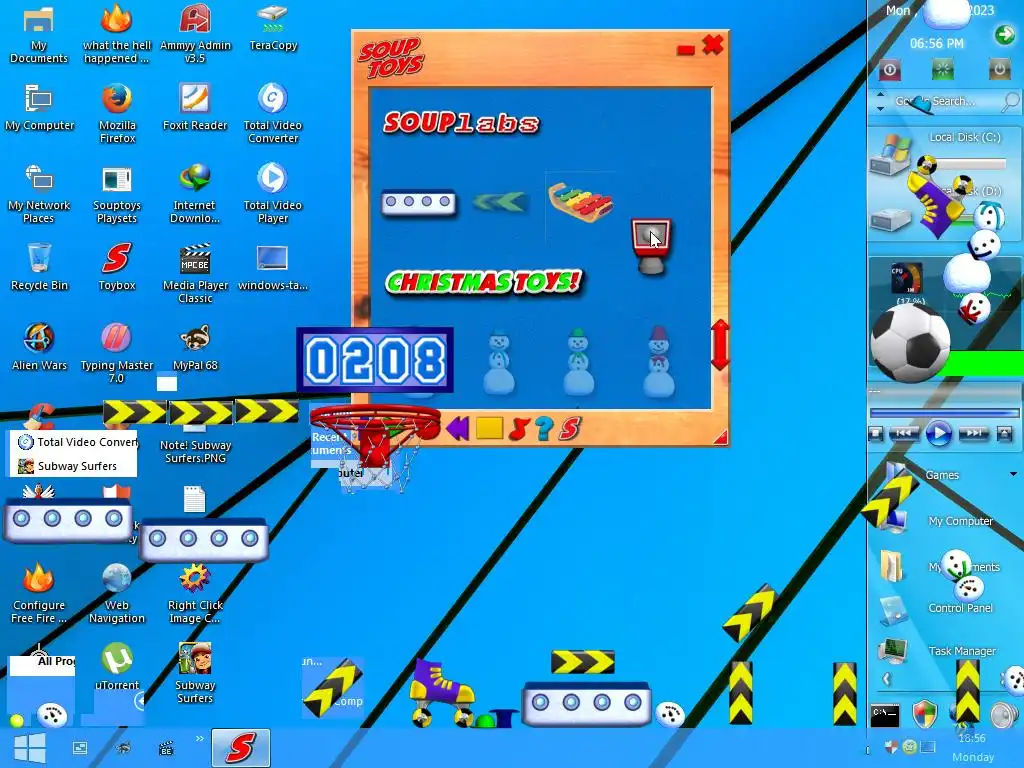
Task: Play media in sidebar player
Action: click(939, 433)
